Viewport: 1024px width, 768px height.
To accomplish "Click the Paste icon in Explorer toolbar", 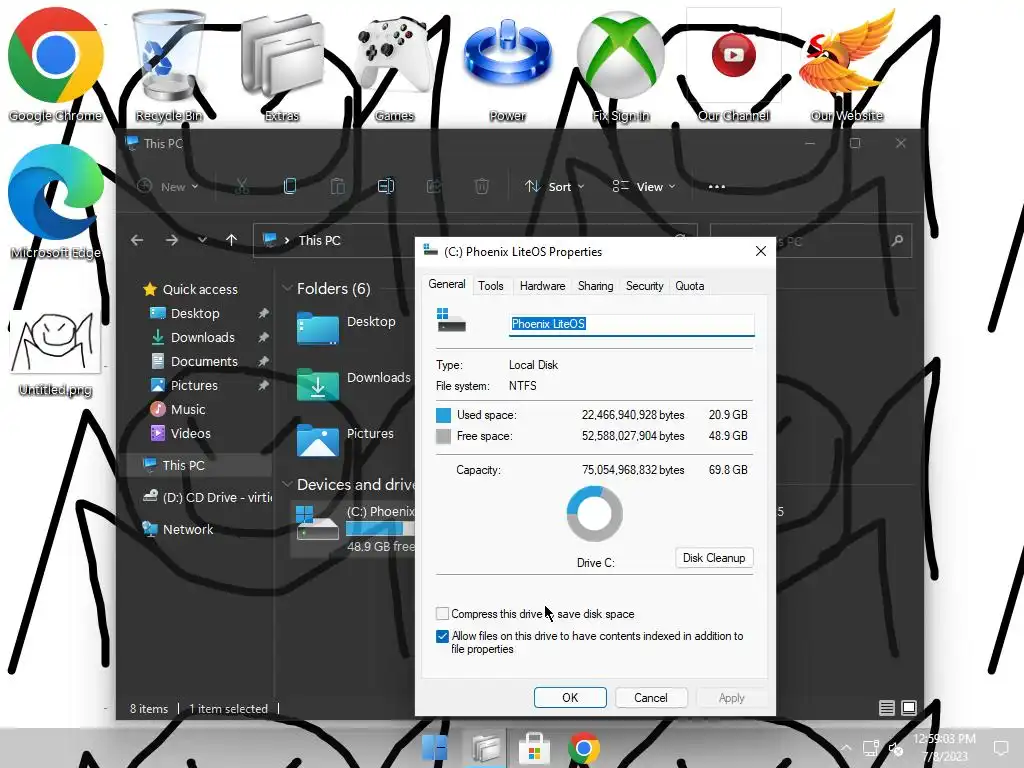I will point(338,187).
